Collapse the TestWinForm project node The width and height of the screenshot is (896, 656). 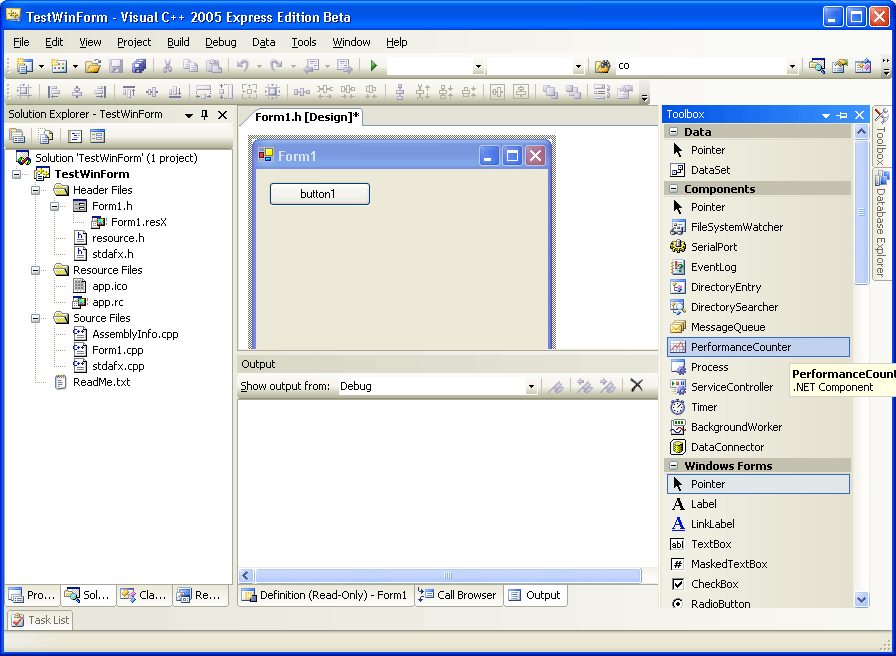pyautogui.click(x=16, y=174)
